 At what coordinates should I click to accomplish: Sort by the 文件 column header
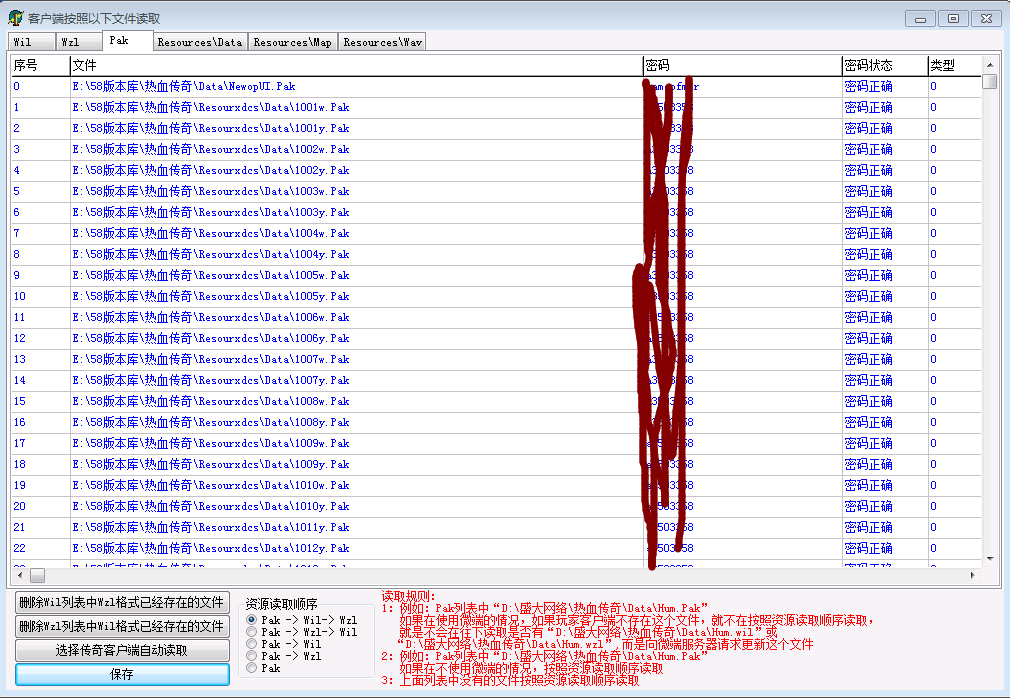tap(356, 65)
